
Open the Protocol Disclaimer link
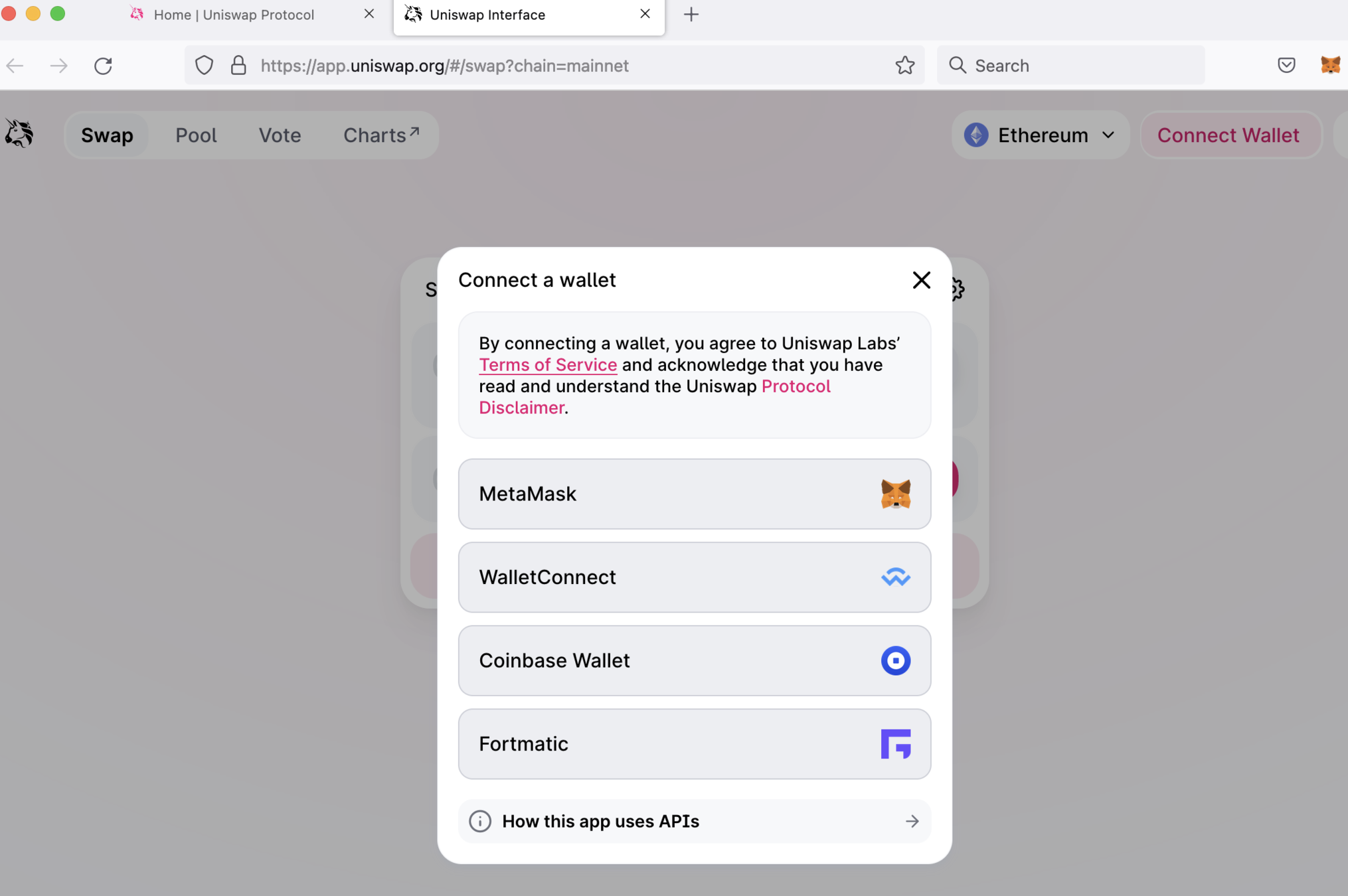click(x=796, y=386)
